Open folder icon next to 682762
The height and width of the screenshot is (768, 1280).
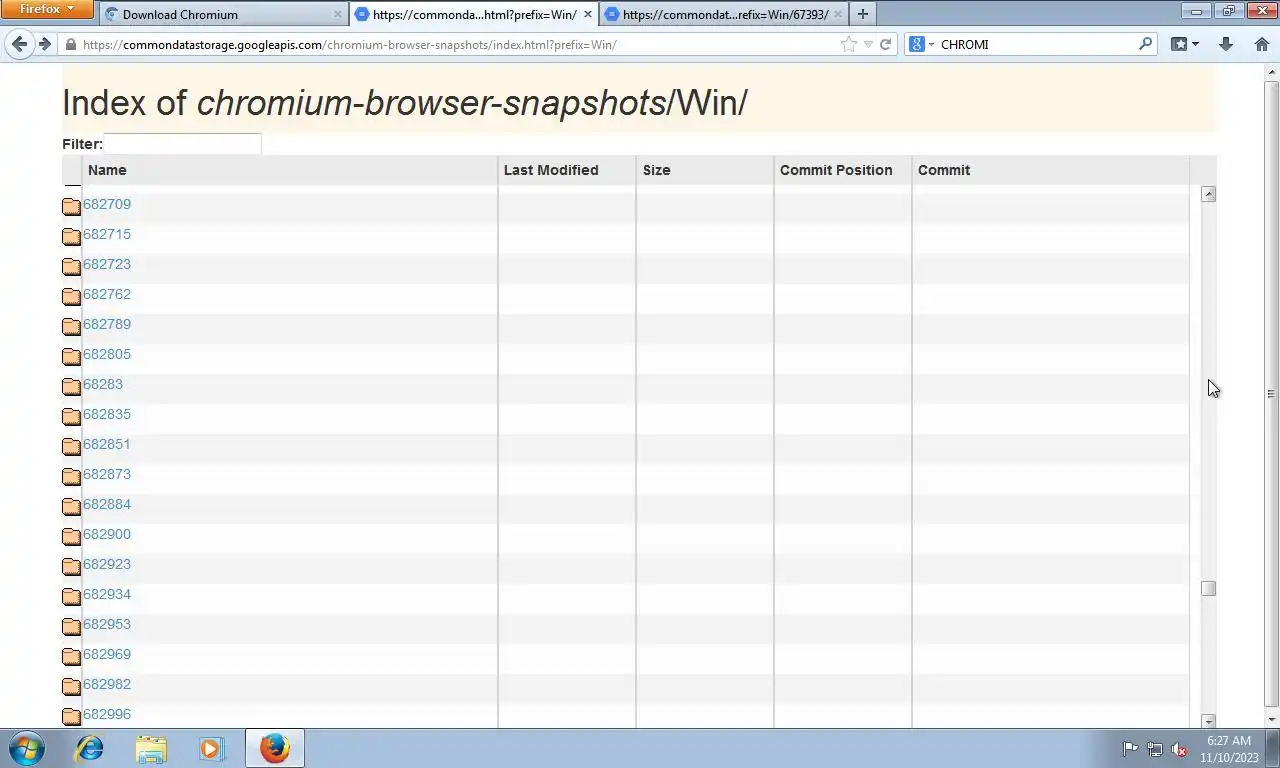point(71,297)
